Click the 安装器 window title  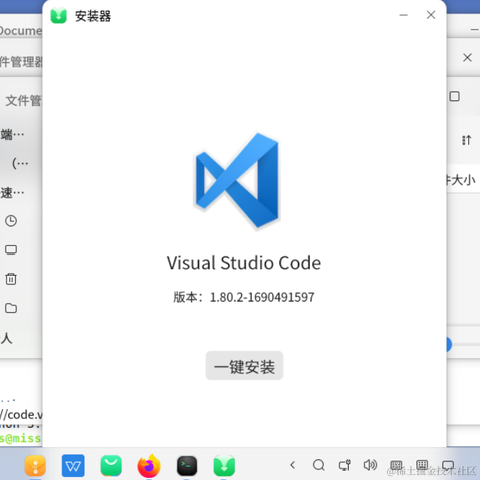(93, 16)
